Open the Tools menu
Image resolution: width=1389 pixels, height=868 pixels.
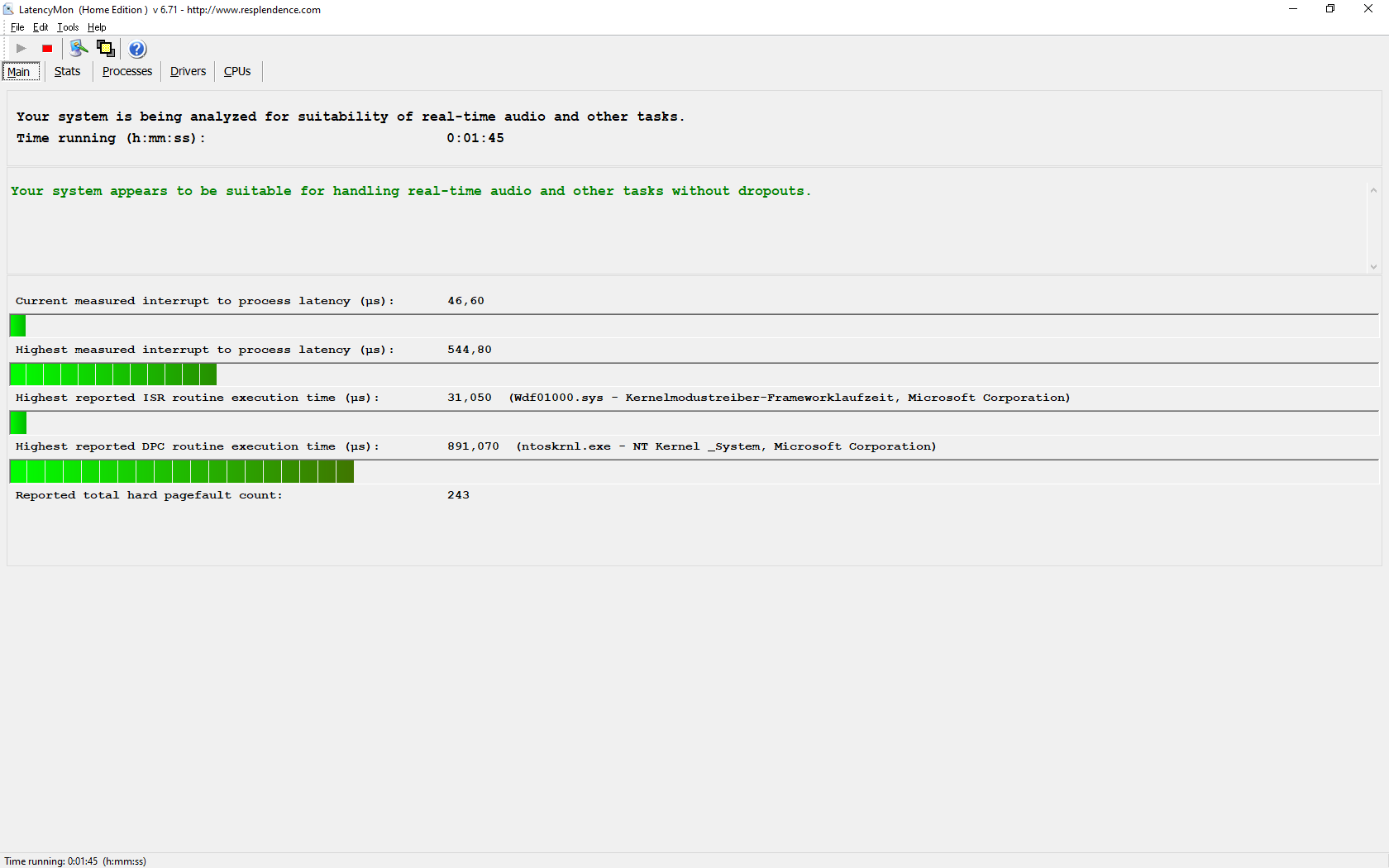68,27
